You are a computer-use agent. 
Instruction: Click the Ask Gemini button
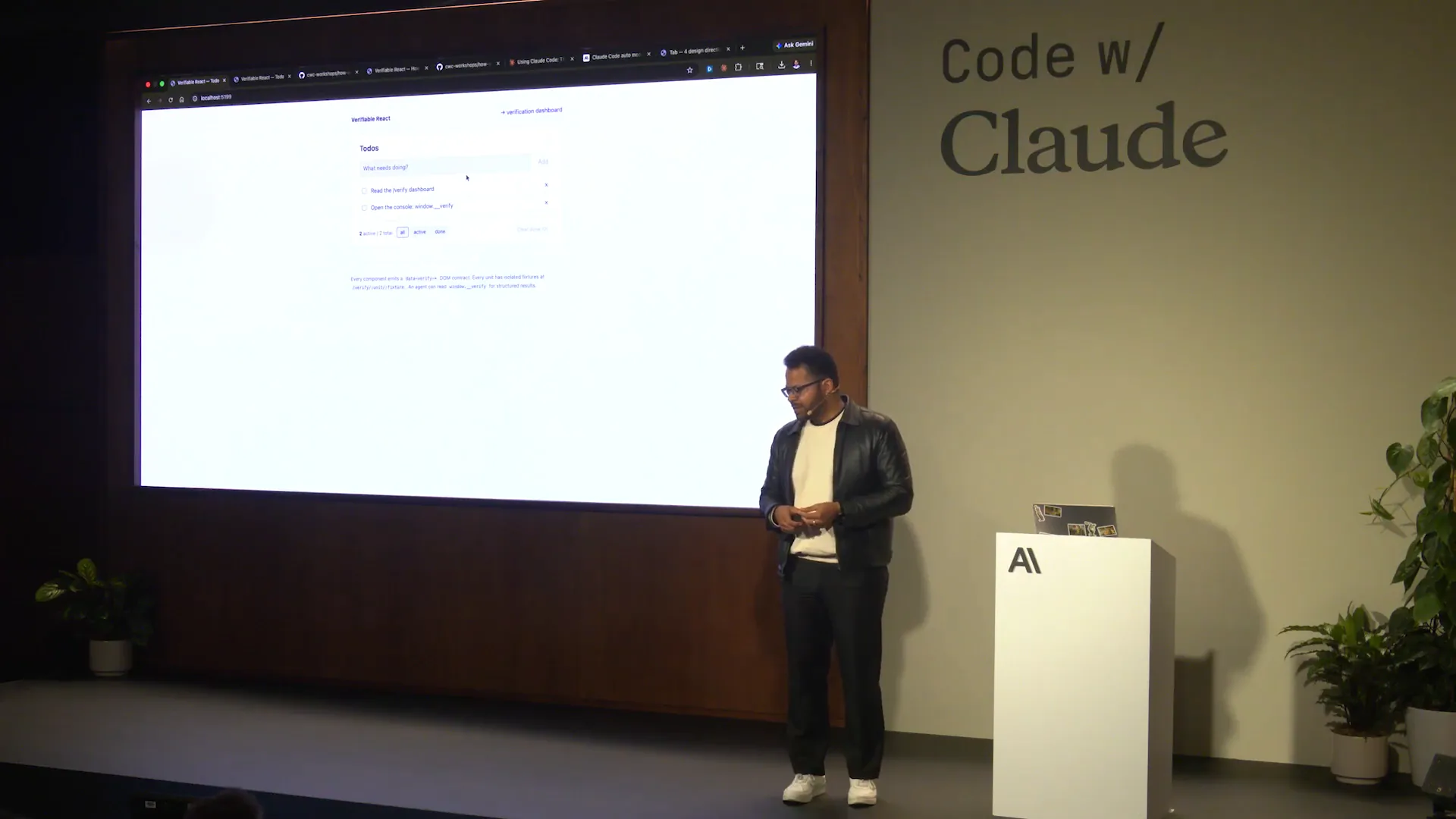pos(794,45)
